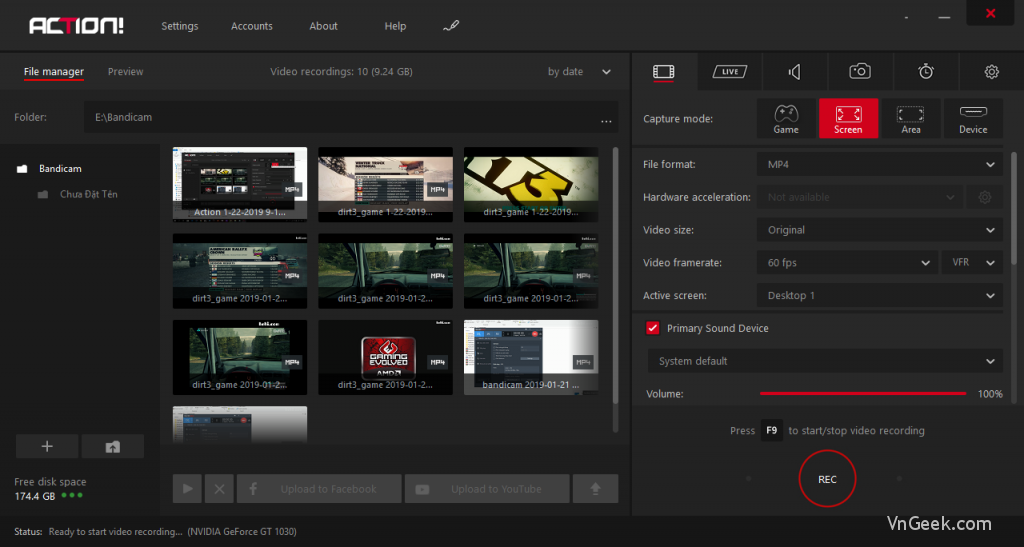Minimize the Action! window
This screenshot has width=1024, height=547.
point(944,18)
